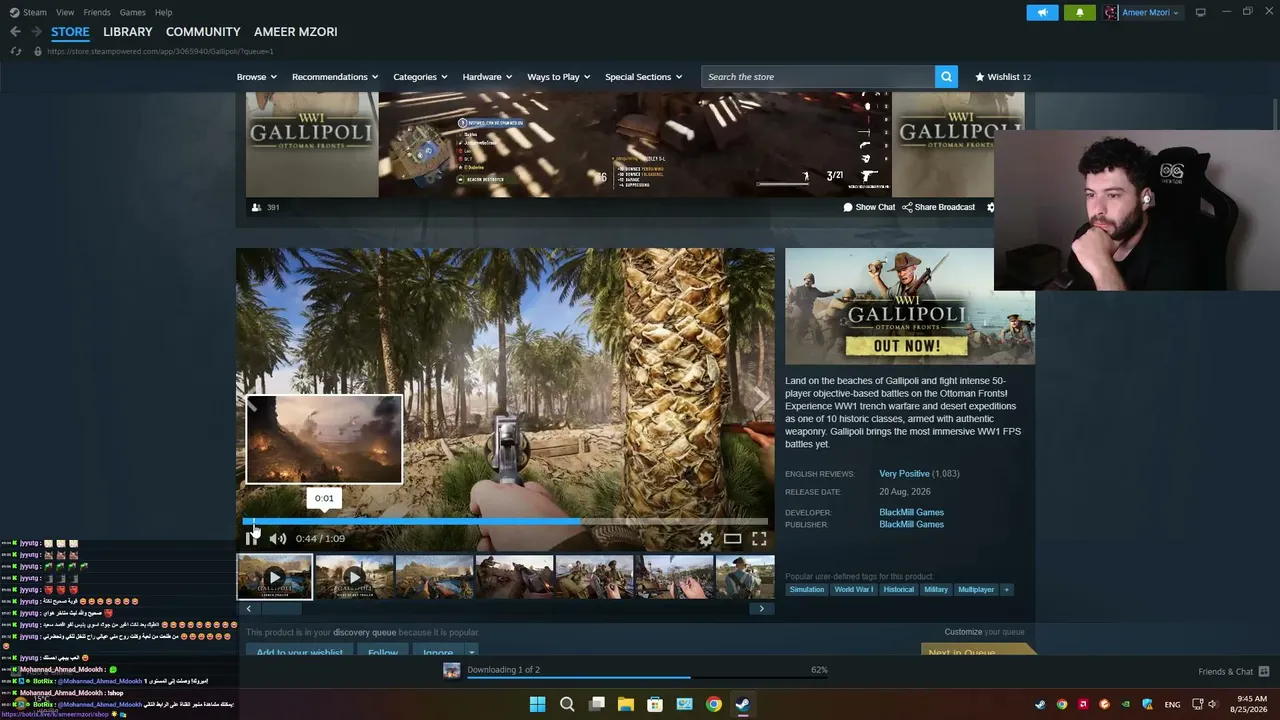Seek the trailer progress bar
This screenshot has height=720, width=1280.
[x=505, y=521]
